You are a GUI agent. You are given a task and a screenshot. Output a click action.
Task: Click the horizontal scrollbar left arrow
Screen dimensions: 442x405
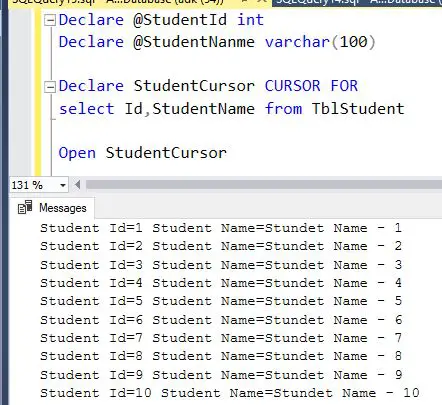coord(77,185)
